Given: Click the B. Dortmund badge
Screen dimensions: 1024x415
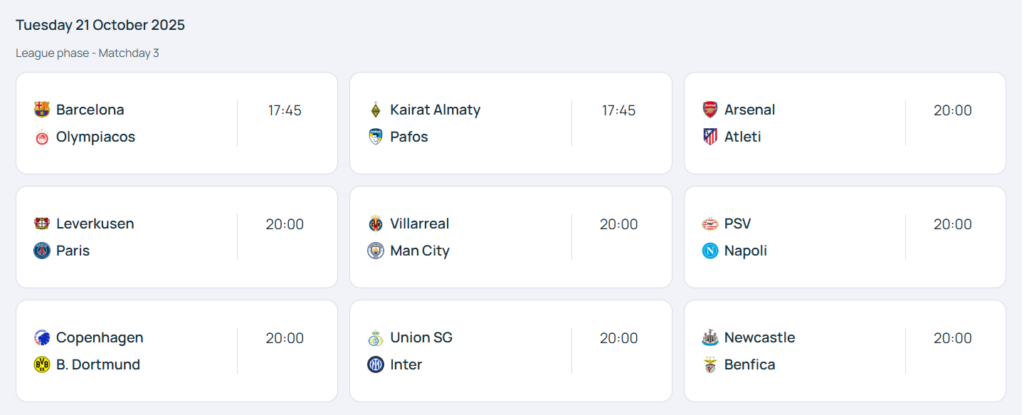Looking at the screenshot, I should point(41,365).
